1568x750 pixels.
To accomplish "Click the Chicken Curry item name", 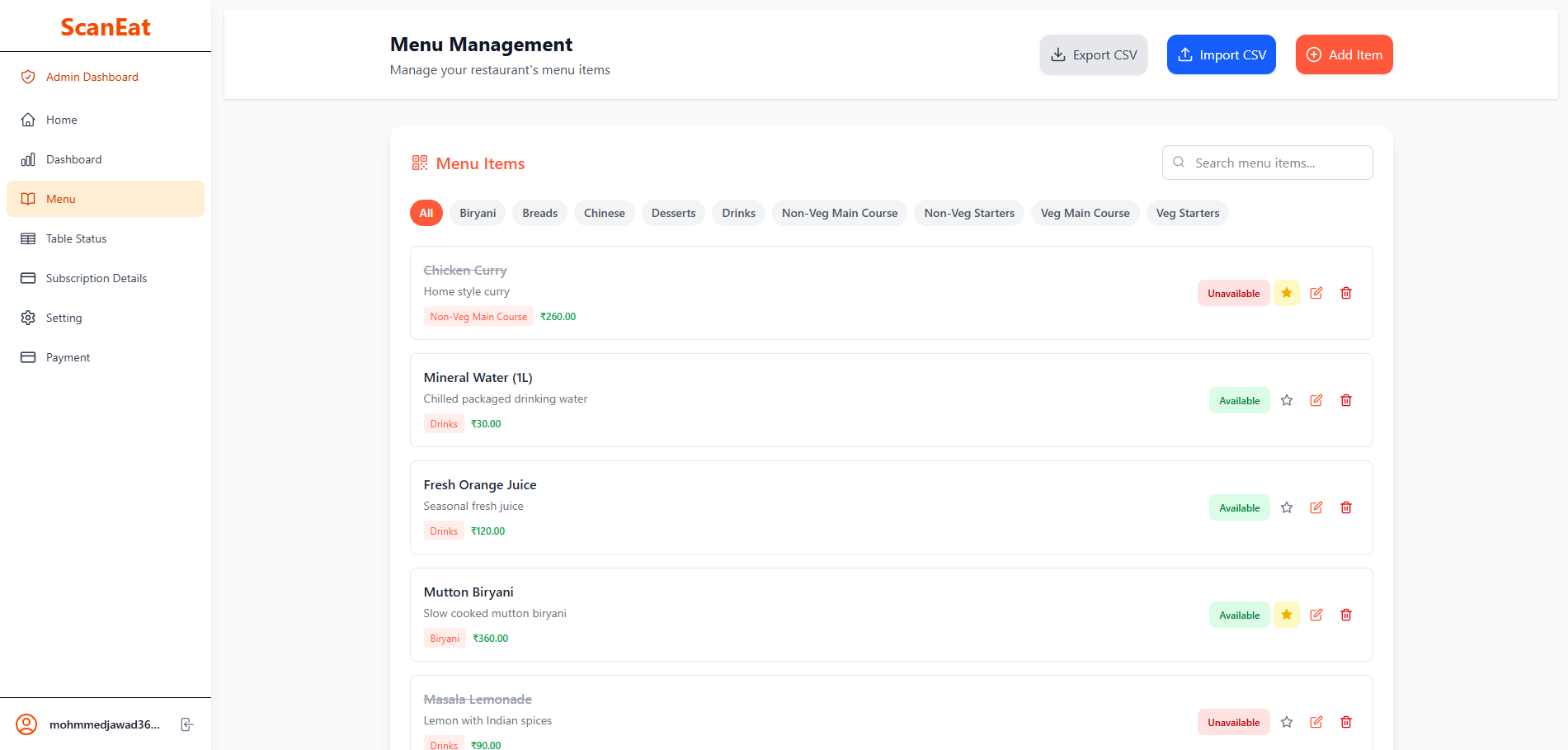I will 465,270.
